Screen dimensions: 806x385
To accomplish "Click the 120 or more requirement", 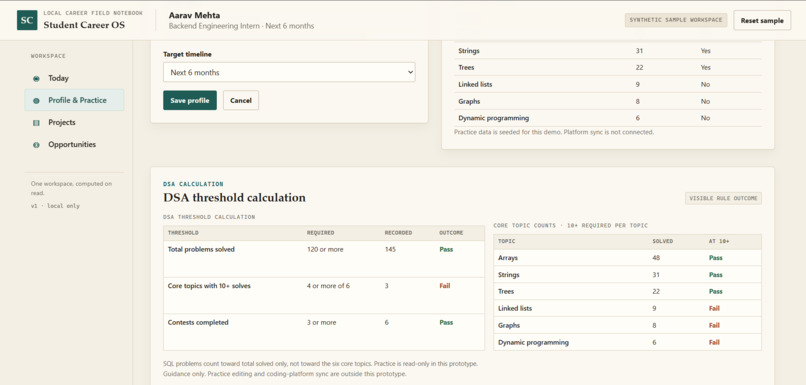I will tap(325, 249).
